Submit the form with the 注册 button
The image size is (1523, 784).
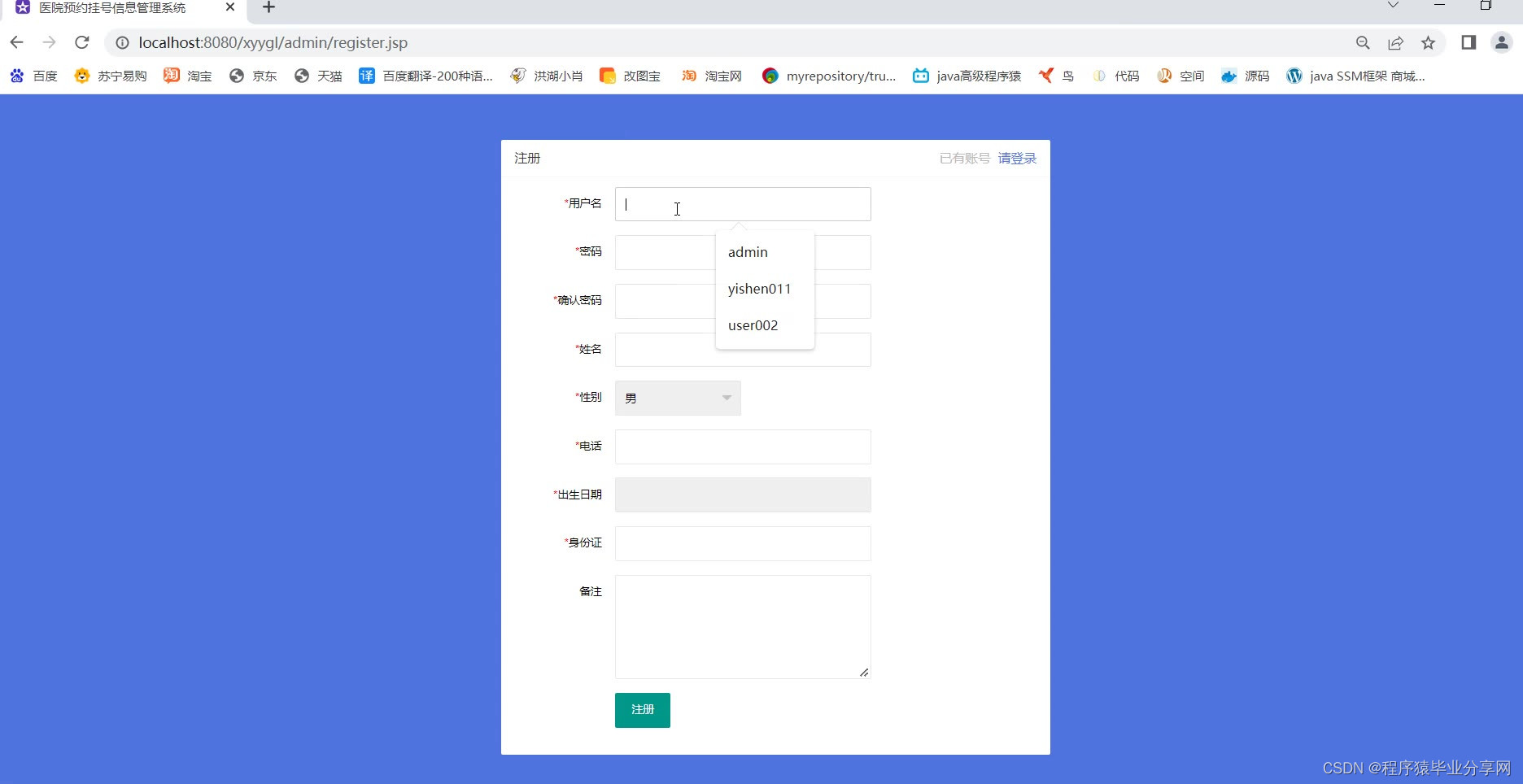coord(643,710)
